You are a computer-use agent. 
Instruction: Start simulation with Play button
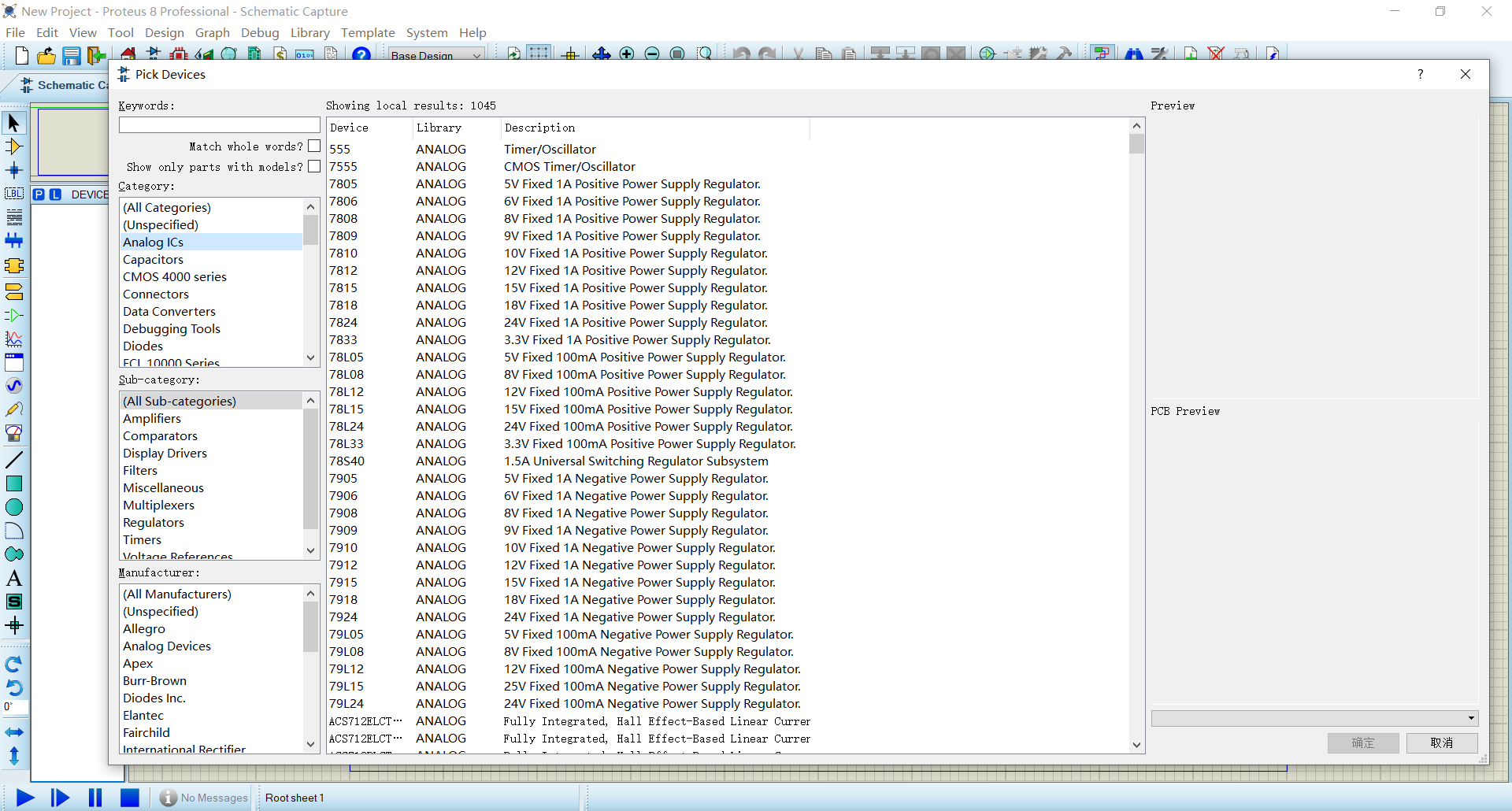click(25, 798)
